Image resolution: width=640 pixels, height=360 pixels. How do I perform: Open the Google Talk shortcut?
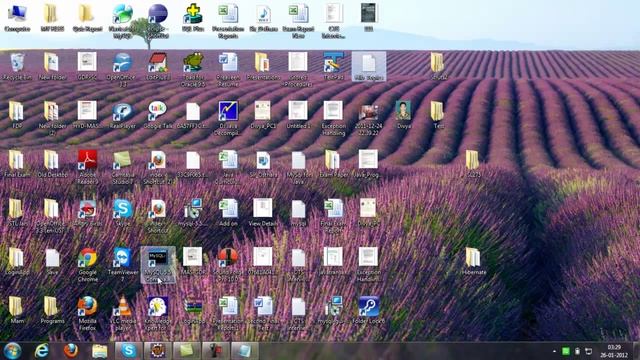[x=158, y=115]
